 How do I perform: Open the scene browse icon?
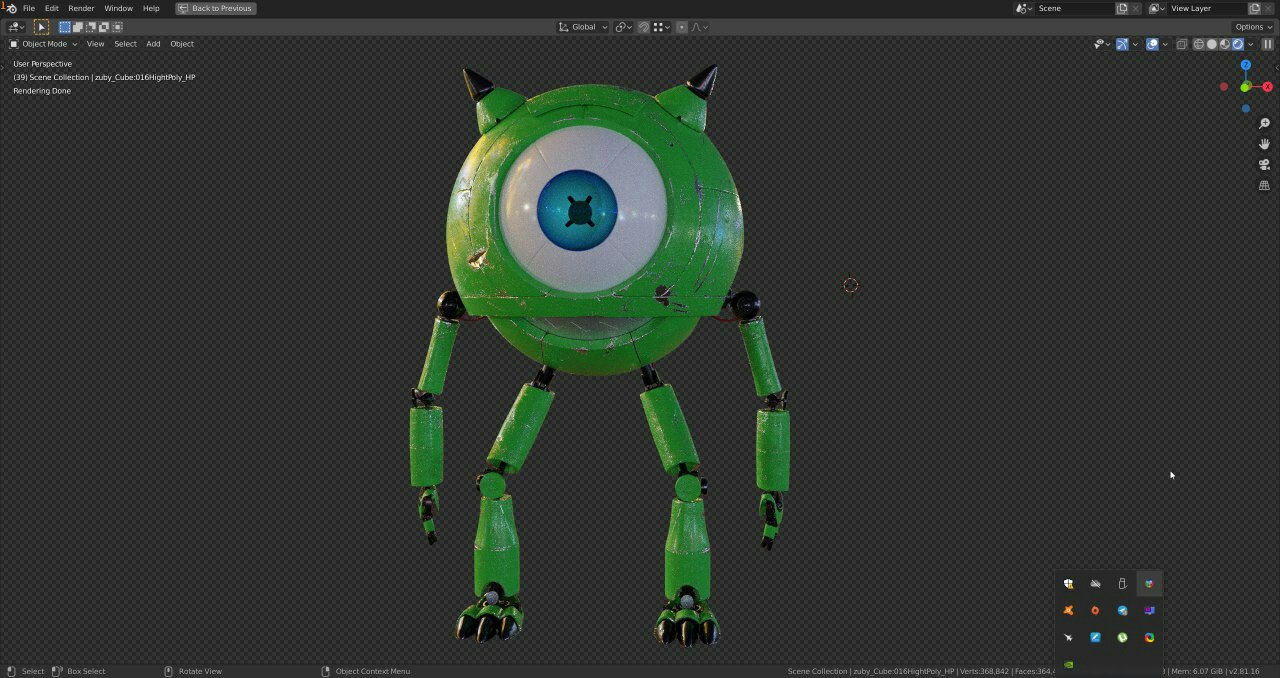(1024, 8)
